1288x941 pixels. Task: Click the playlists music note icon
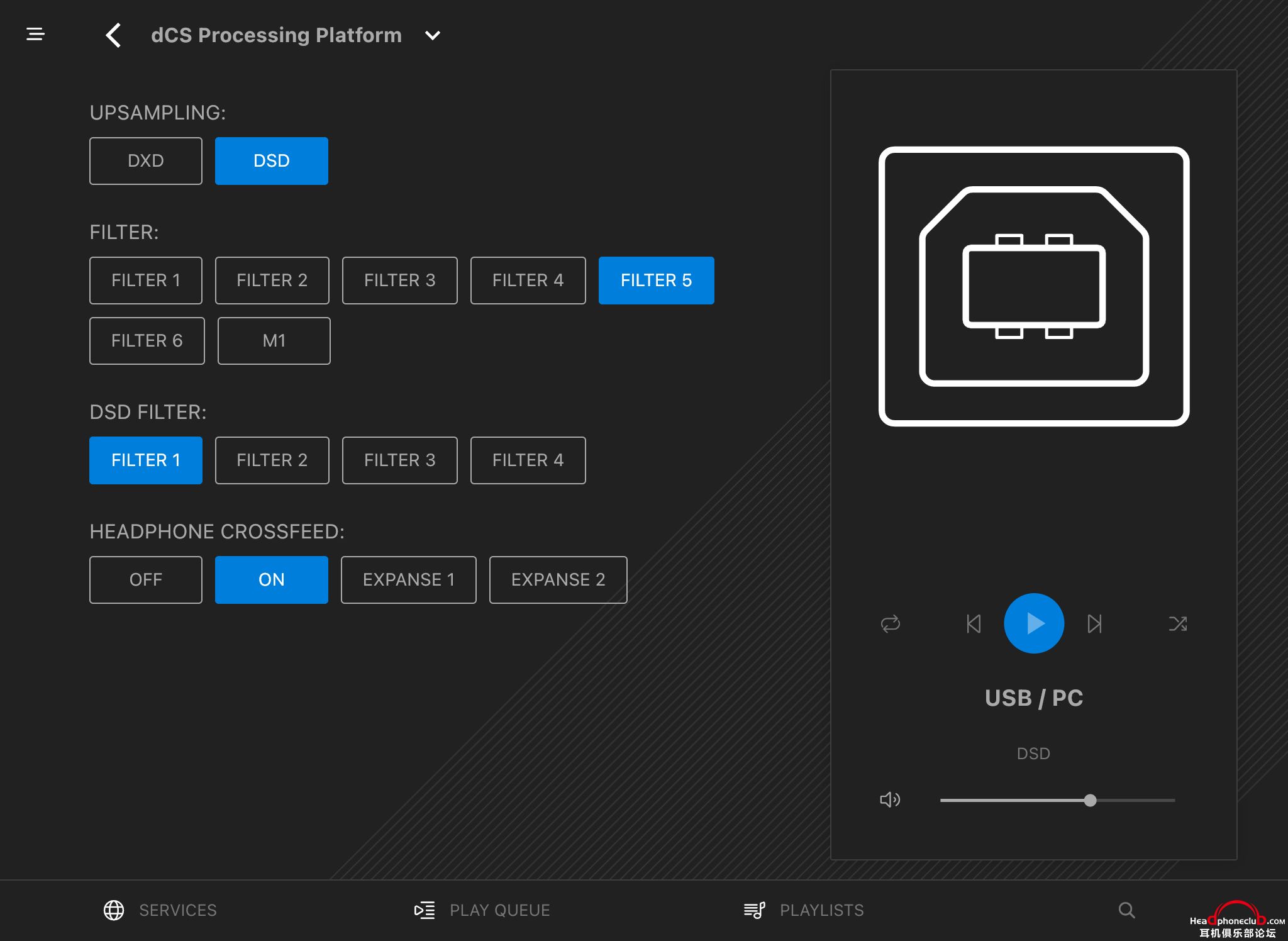[x=755, y=910]
